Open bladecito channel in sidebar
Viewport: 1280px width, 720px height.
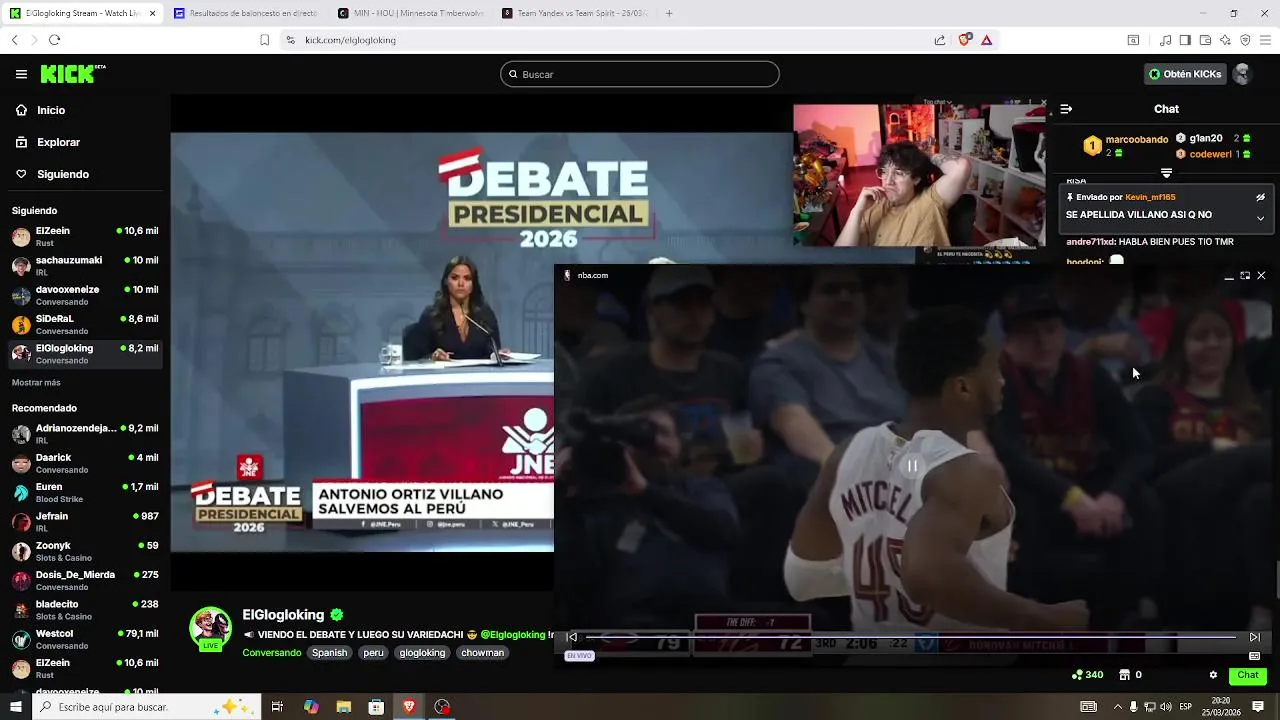[x=85, y=610]
